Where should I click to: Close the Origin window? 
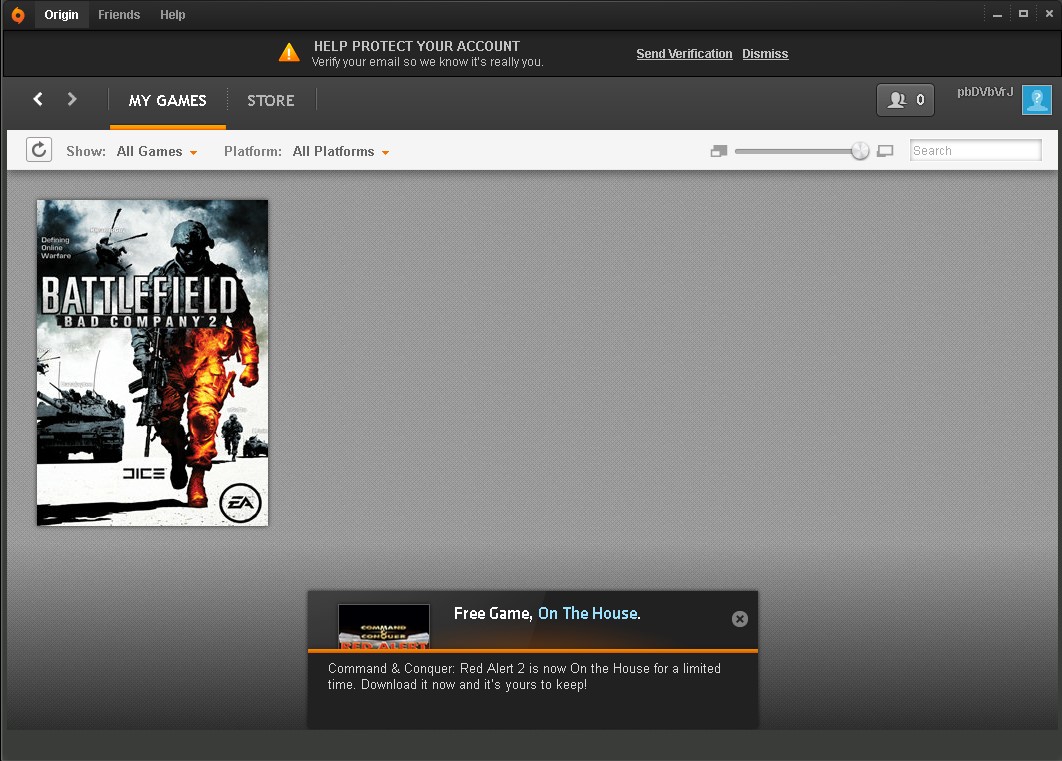pyautogui.click(x=1049, y=14)
